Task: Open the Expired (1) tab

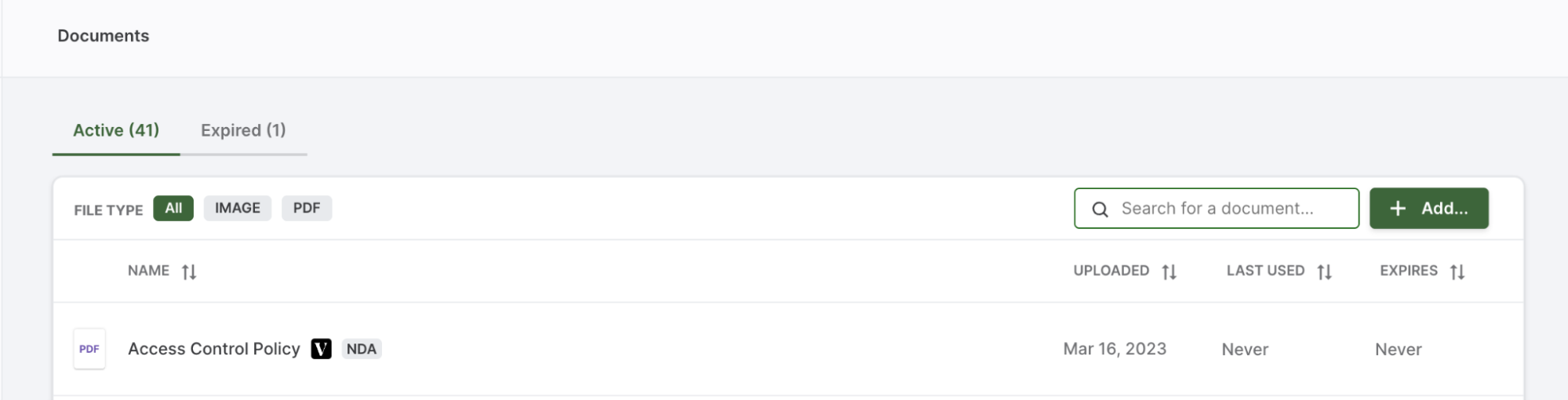Action: [243, 130]
